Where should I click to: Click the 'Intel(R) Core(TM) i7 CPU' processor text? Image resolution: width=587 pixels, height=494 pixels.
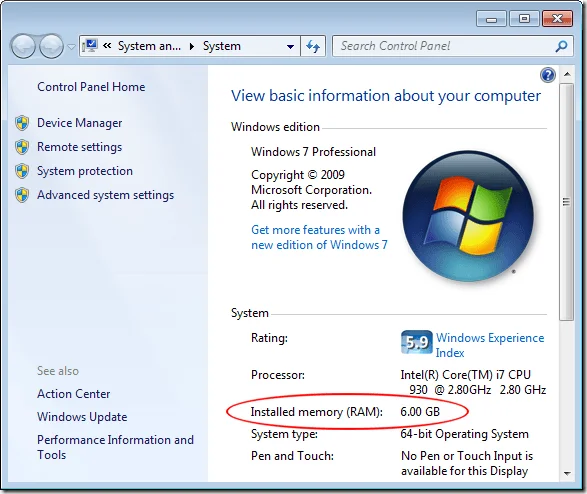coord(466,375)
